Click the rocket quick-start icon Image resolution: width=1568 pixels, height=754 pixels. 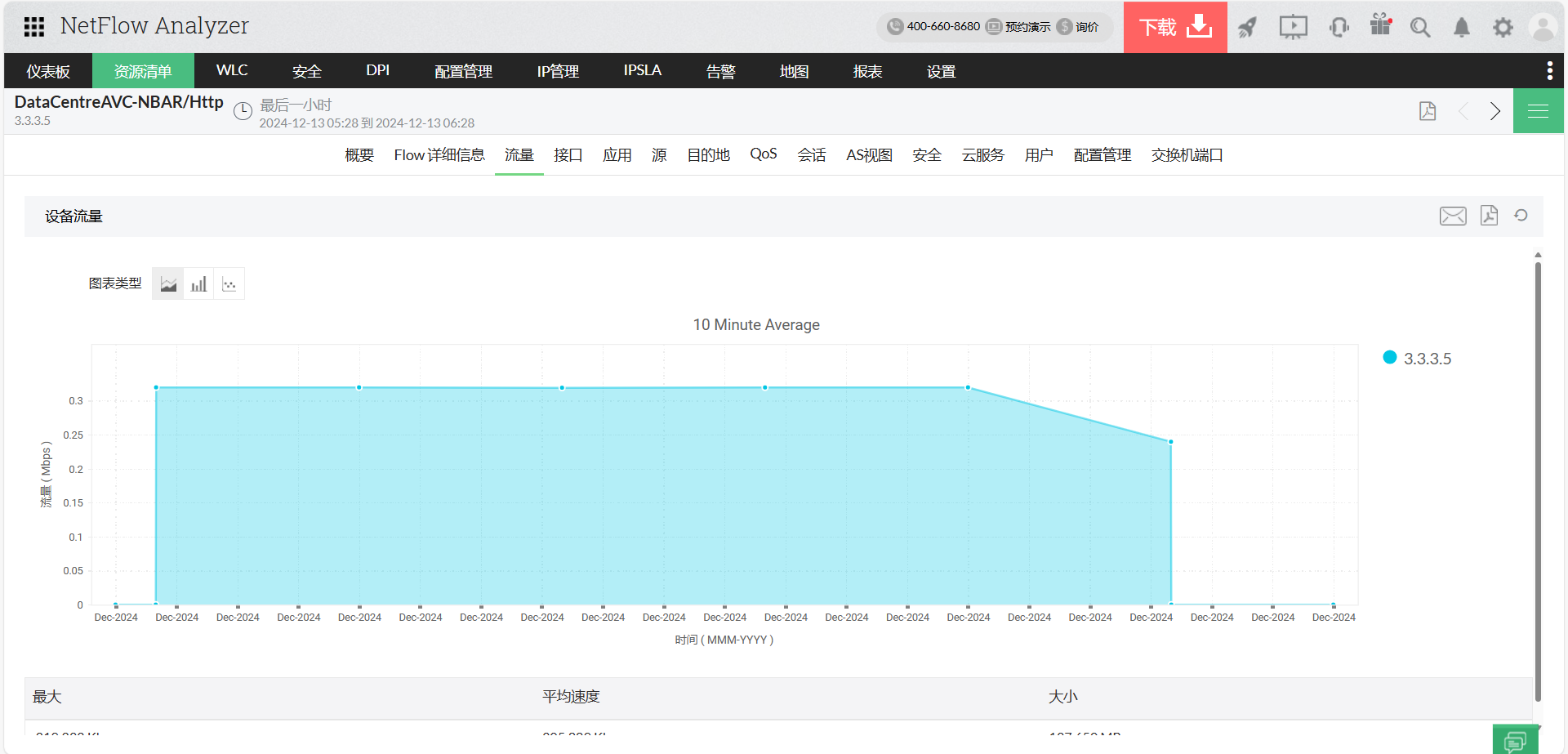[x=1247, y=28]
